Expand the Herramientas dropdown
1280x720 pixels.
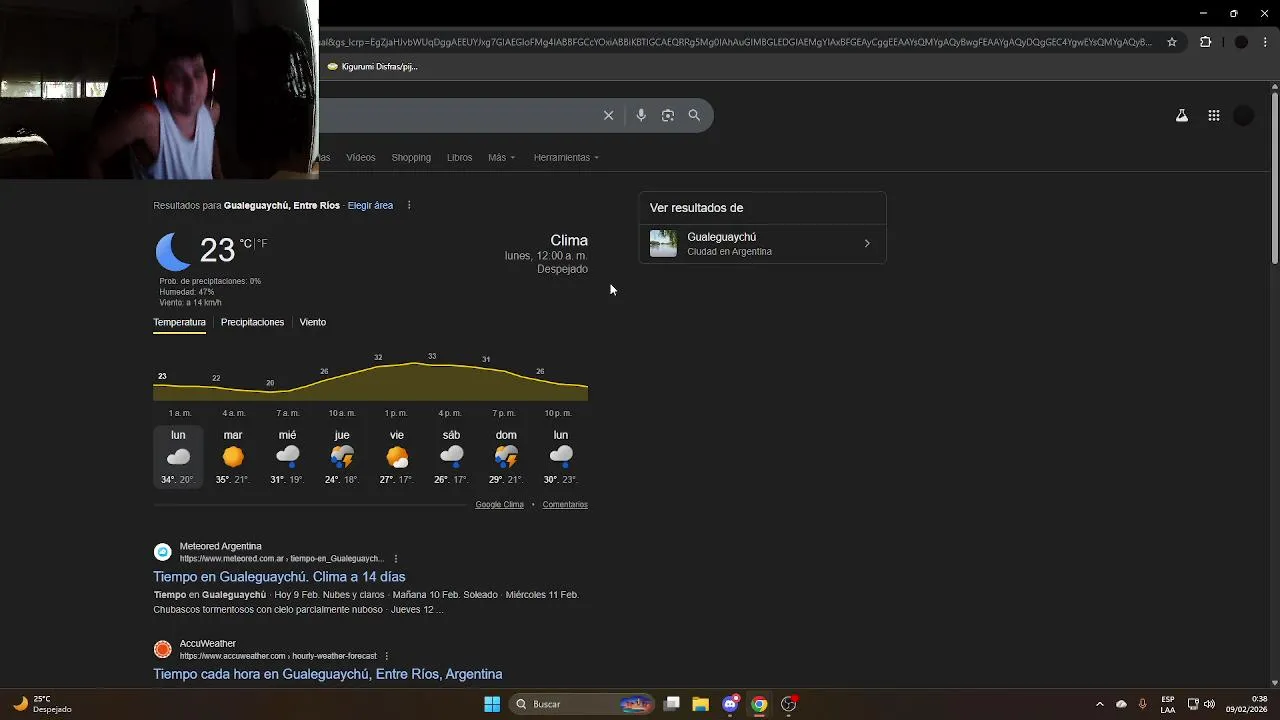[566, 157]
